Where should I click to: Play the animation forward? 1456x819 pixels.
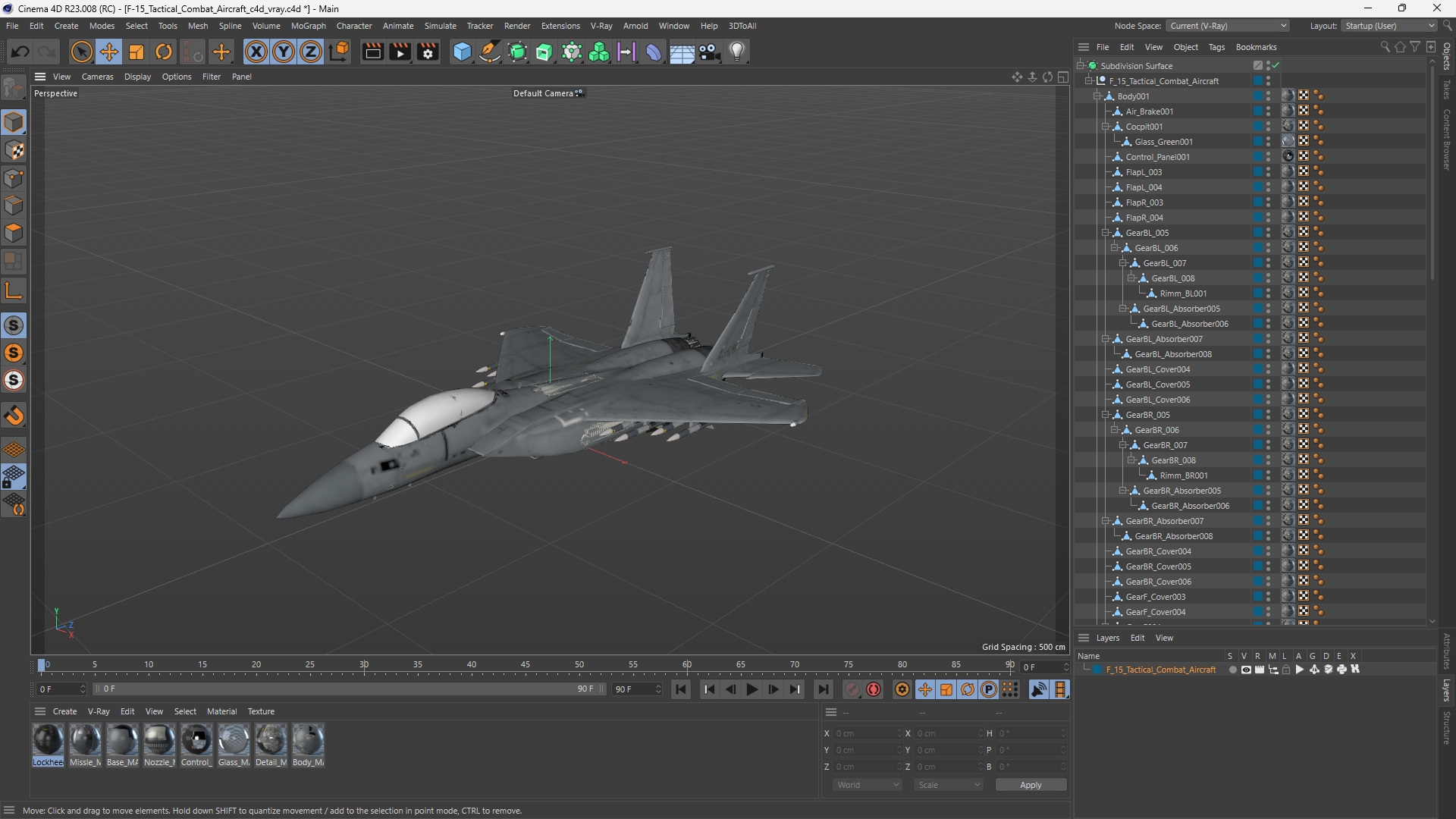coord(752,689)
